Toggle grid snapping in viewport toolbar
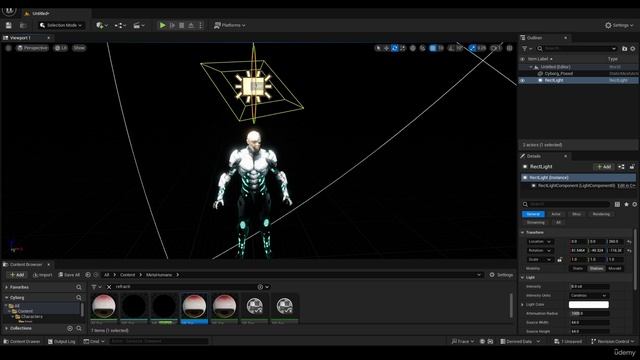This screenshot has height=360, width=640. click(x=433, y=48)
